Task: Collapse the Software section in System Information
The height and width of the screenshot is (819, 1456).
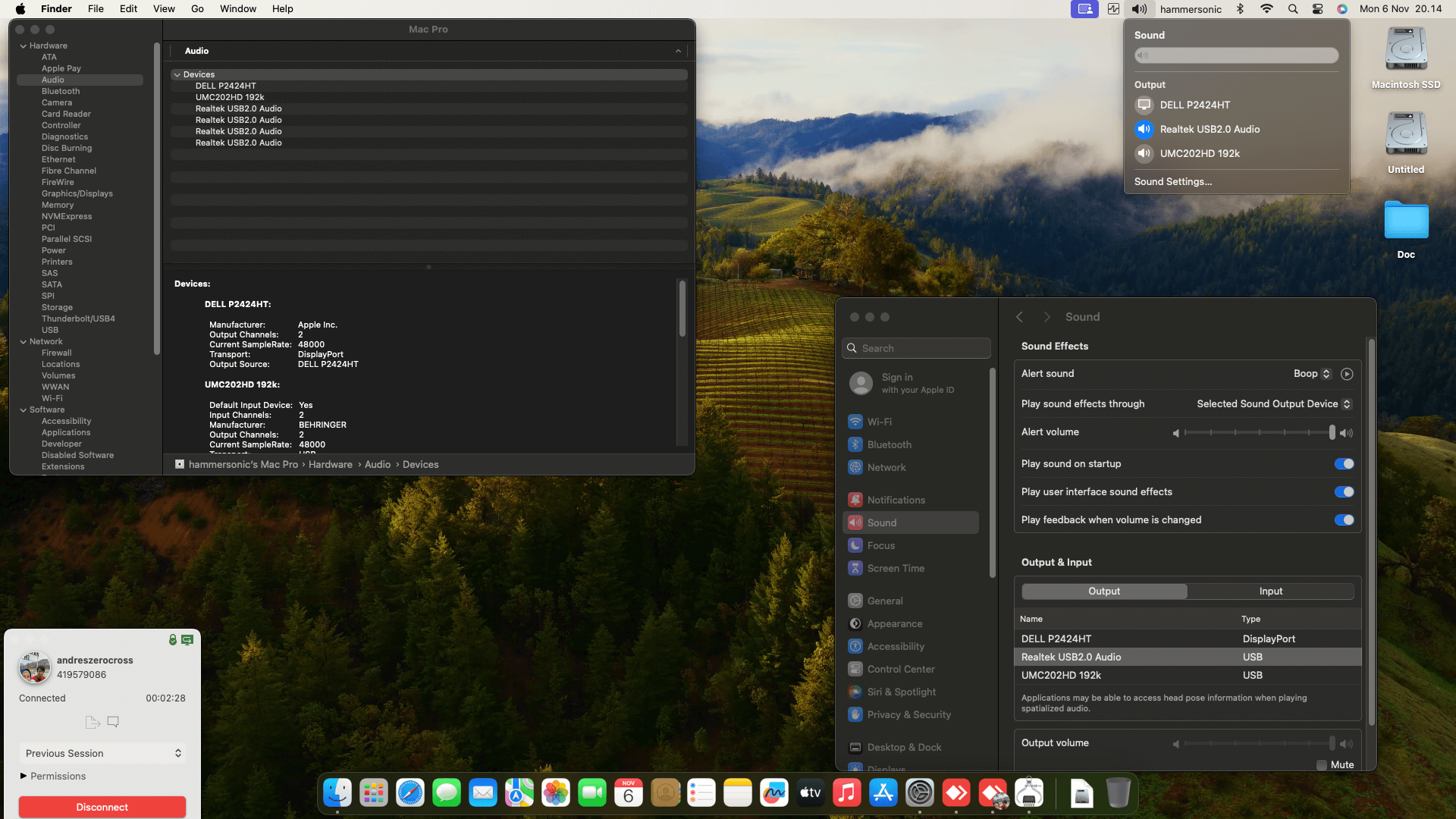Action: (x=24, y=410)
